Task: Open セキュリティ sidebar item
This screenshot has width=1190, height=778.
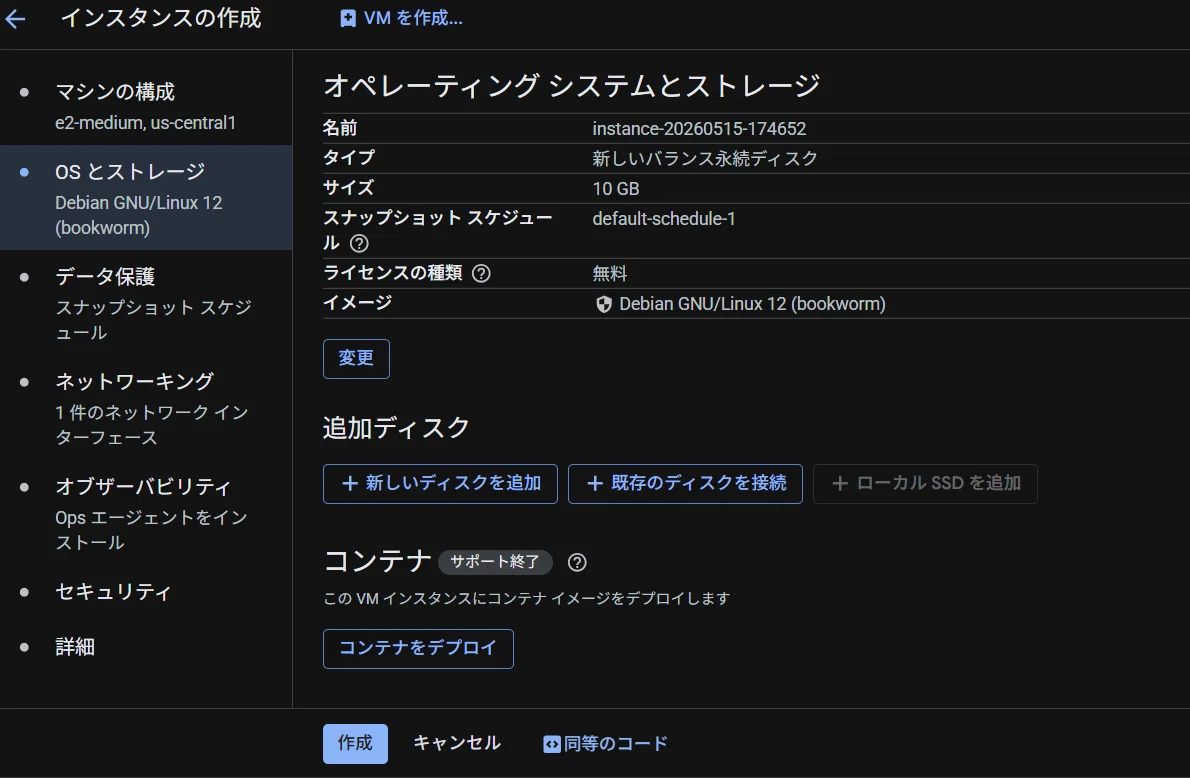Action: coord(146,592)
